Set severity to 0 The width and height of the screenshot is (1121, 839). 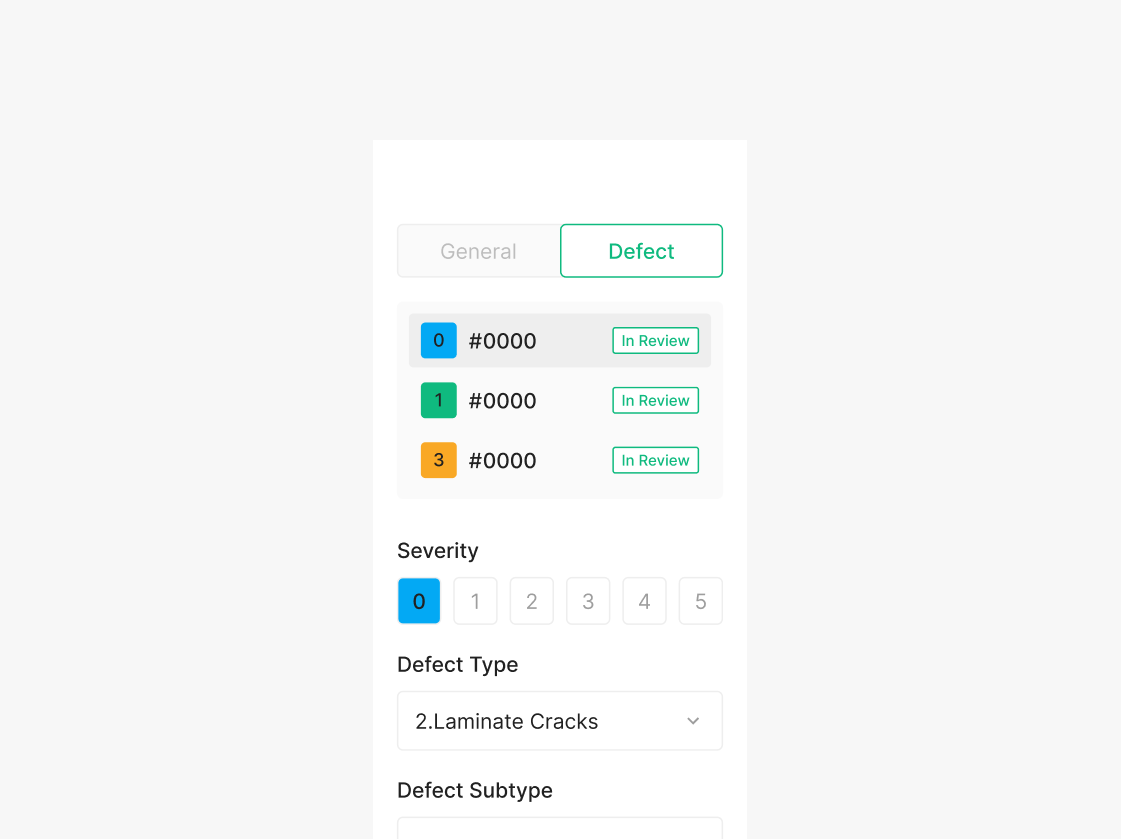point(419,601)
